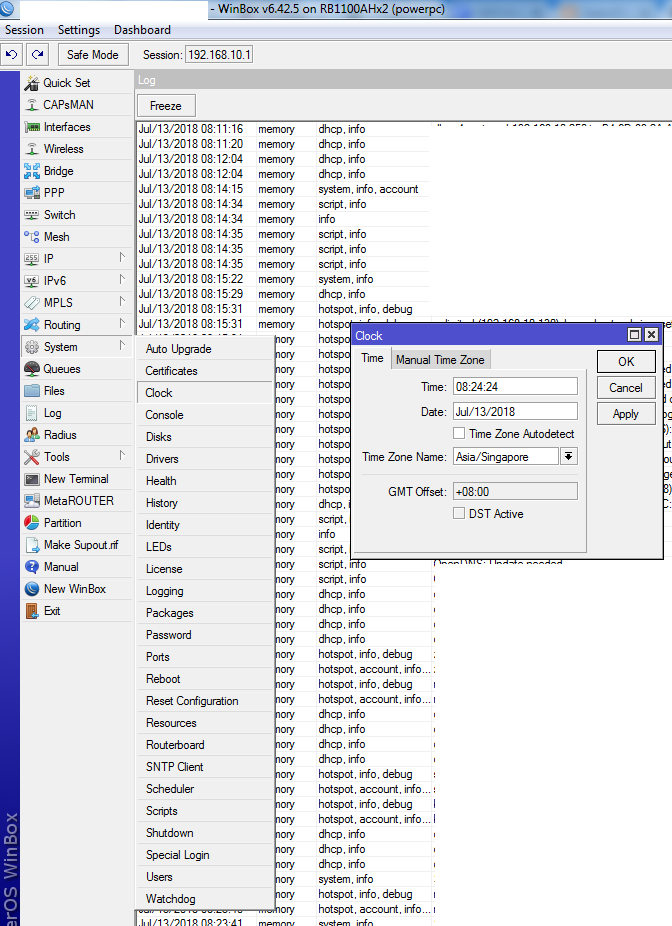Open New WinBox icon

point(31,589)
